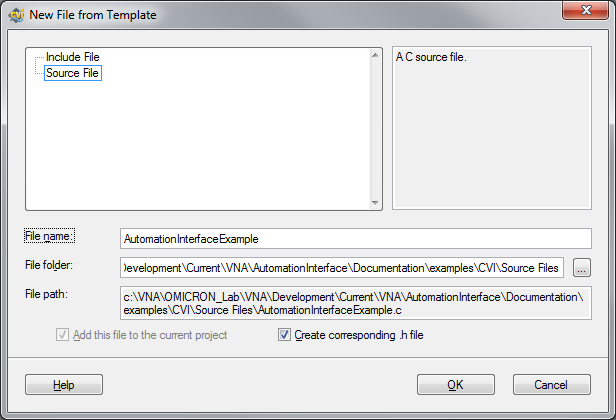Cancel the new file dialog
This screenshot has height=420, width=616.
(x=552, y=385)
